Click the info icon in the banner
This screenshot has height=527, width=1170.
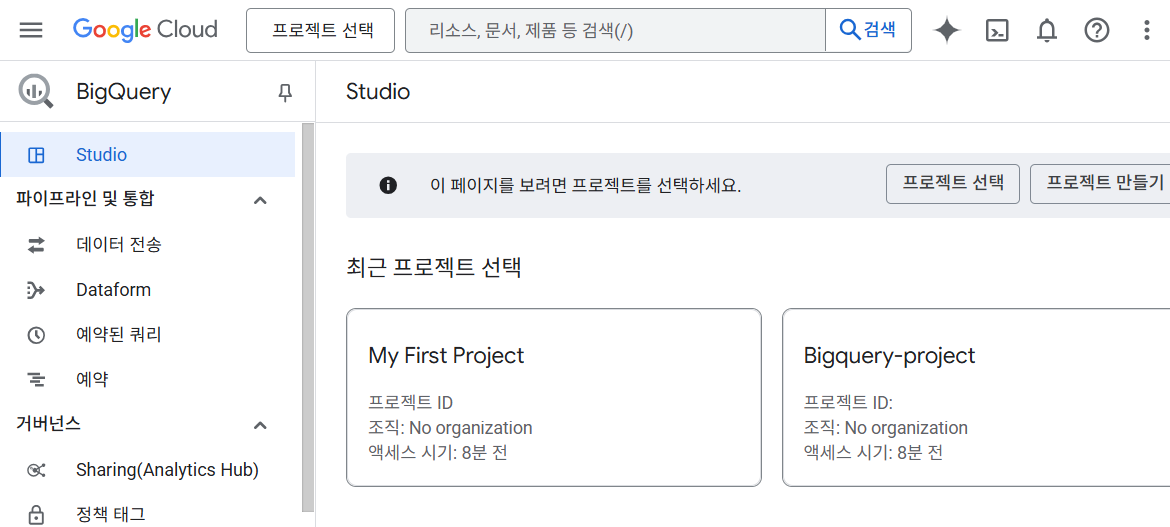pos(388,186)
